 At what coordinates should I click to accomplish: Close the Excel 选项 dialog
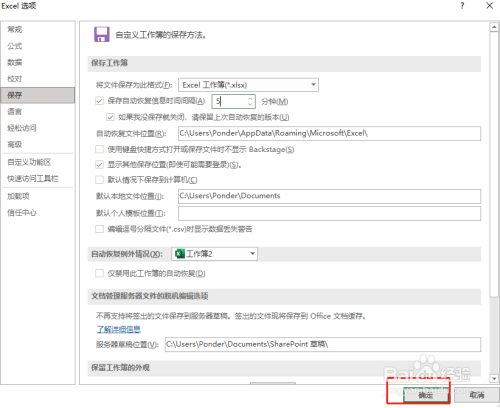(489, 6)
